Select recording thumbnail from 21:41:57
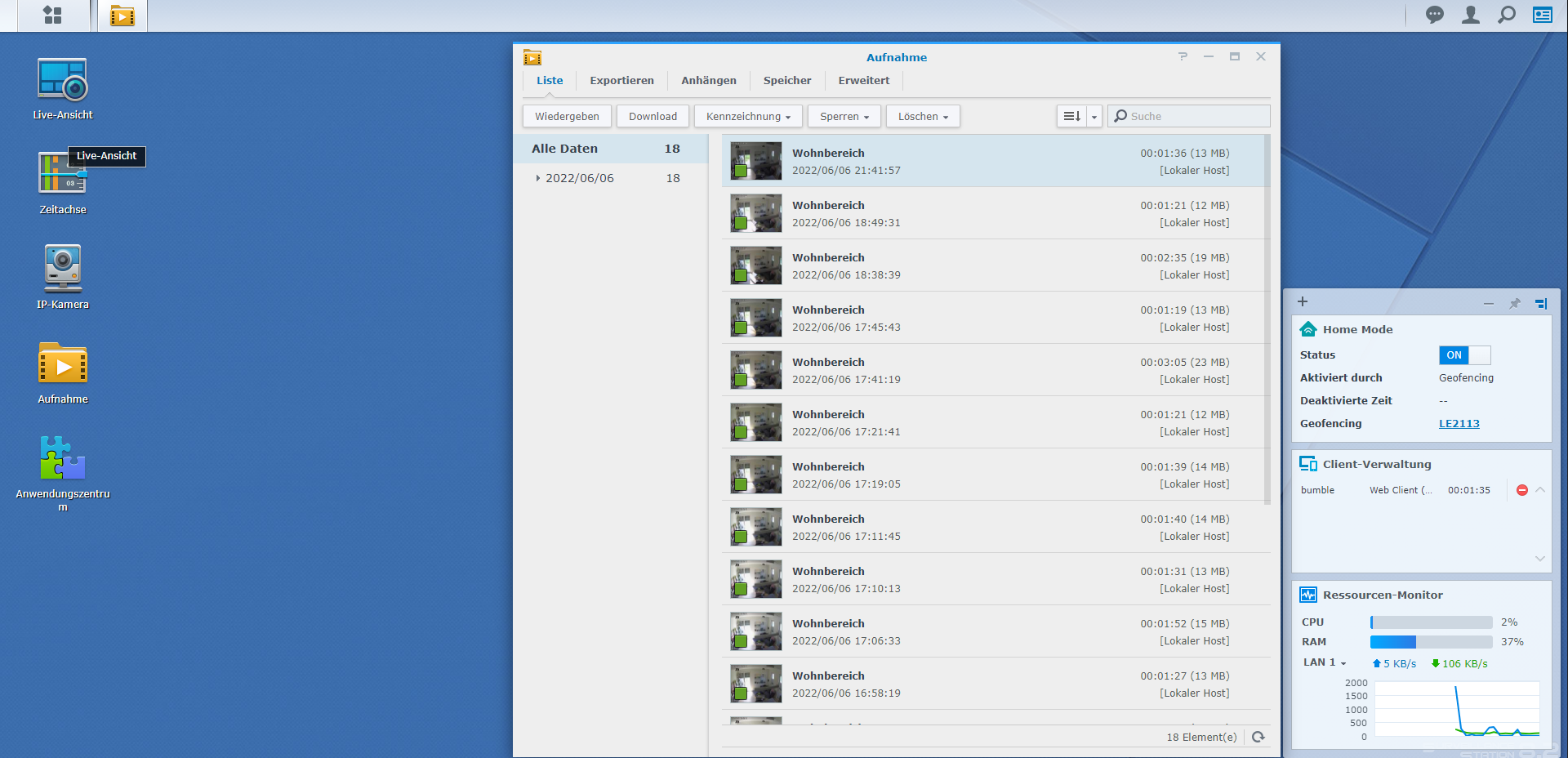Viewport: 1568px width, 758px height. 756,161
